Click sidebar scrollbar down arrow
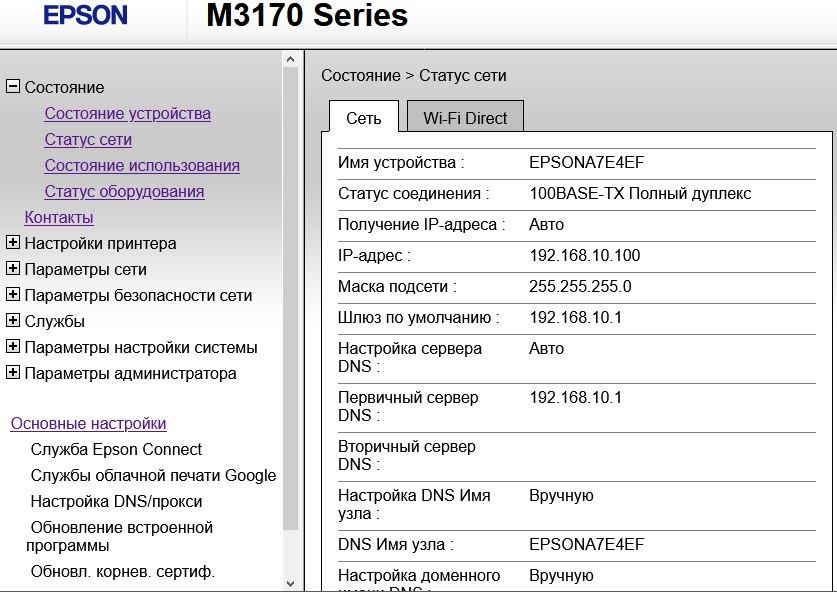The image size is (837, 592). coord(291,583)
